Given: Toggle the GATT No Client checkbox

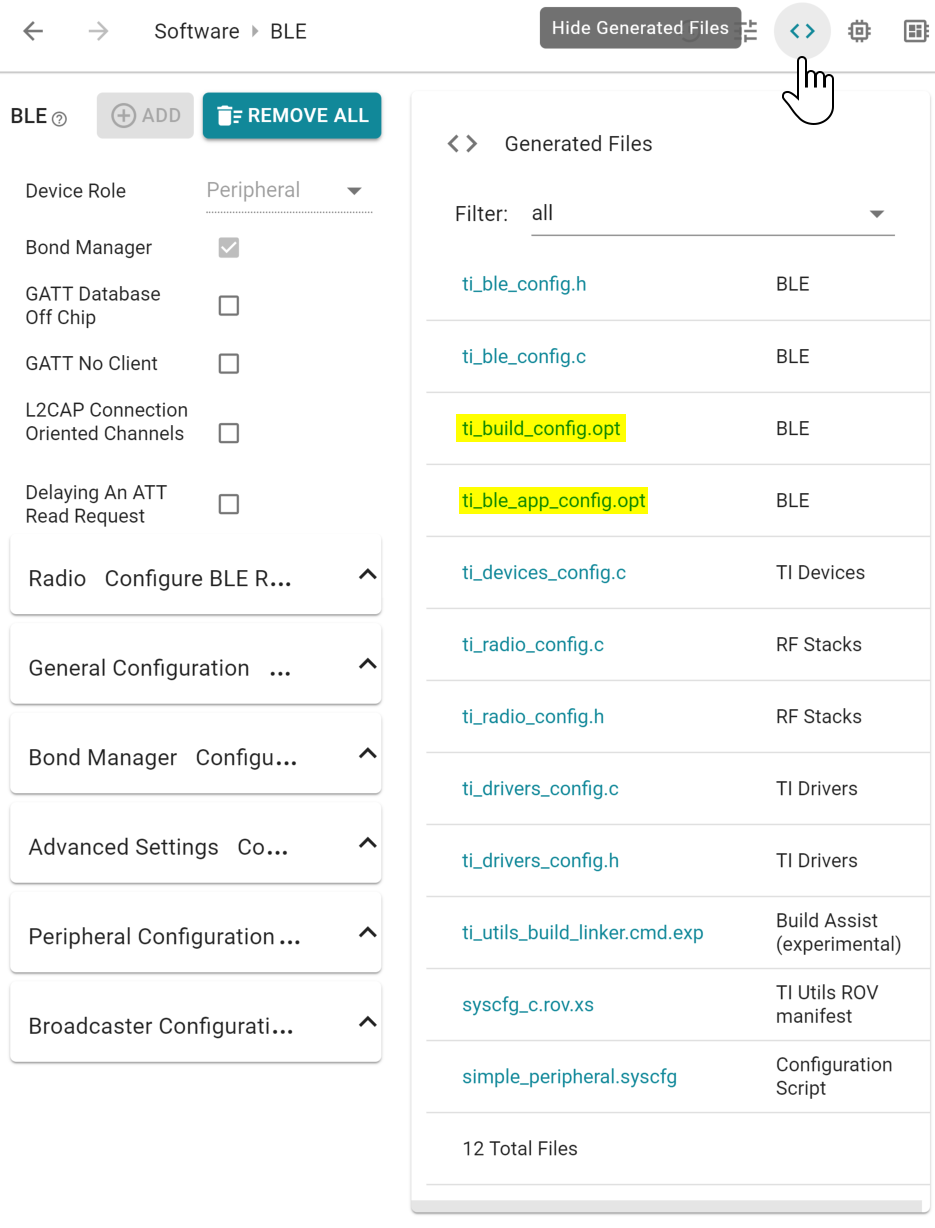Looking at the screenshot, I should [229, 364].
